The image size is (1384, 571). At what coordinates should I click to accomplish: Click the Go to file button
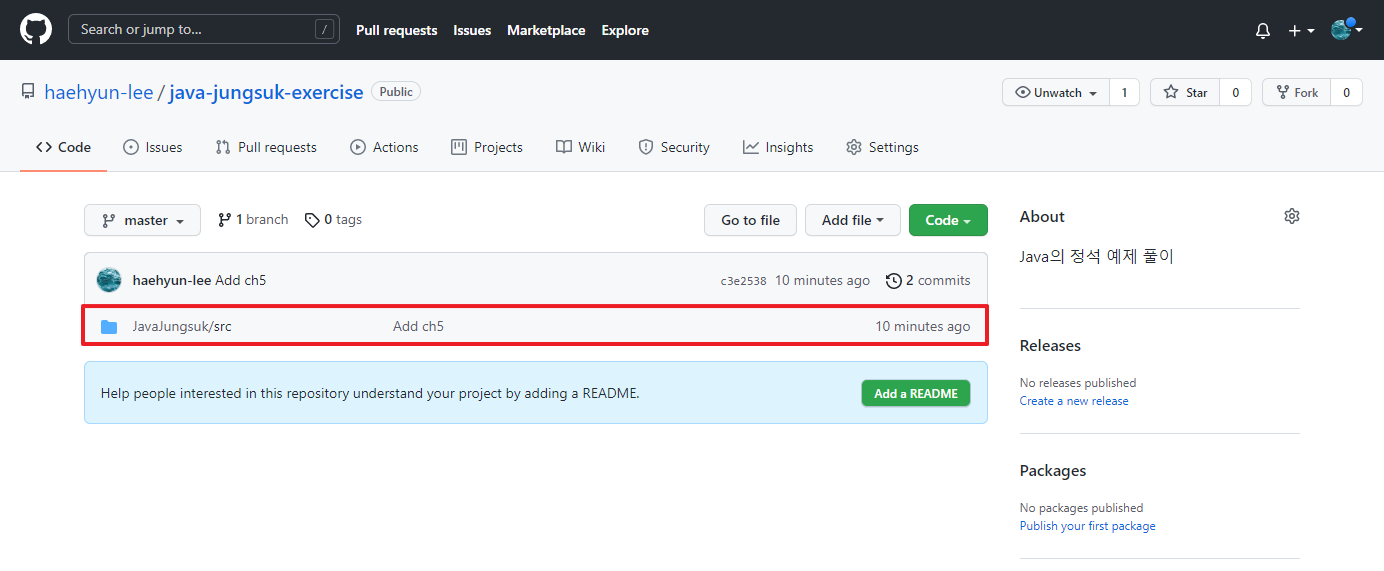[750, 220]
